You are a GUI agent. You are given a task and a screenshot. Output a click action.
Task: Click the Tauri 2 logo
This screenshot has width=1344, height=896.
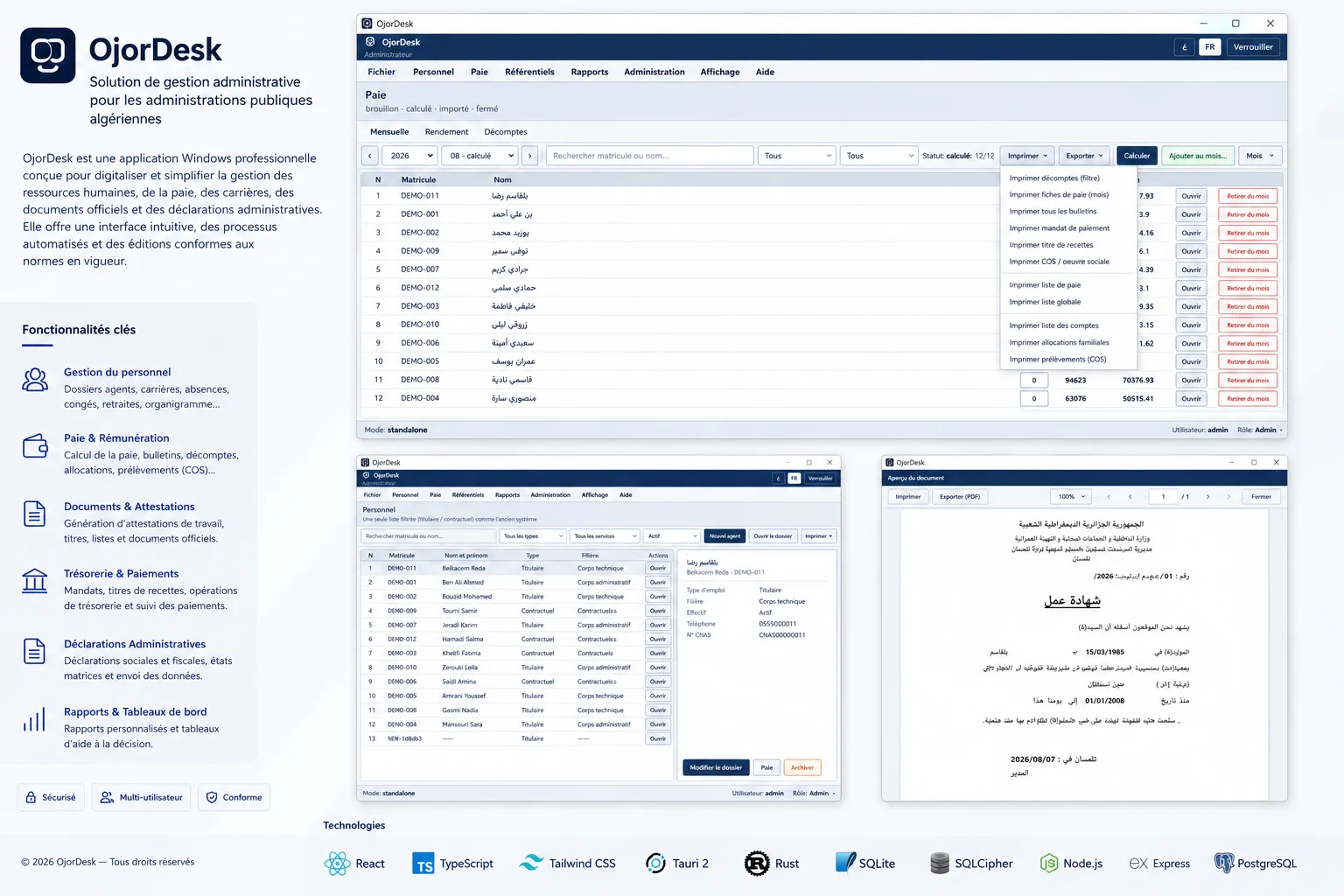coord(655,864)
